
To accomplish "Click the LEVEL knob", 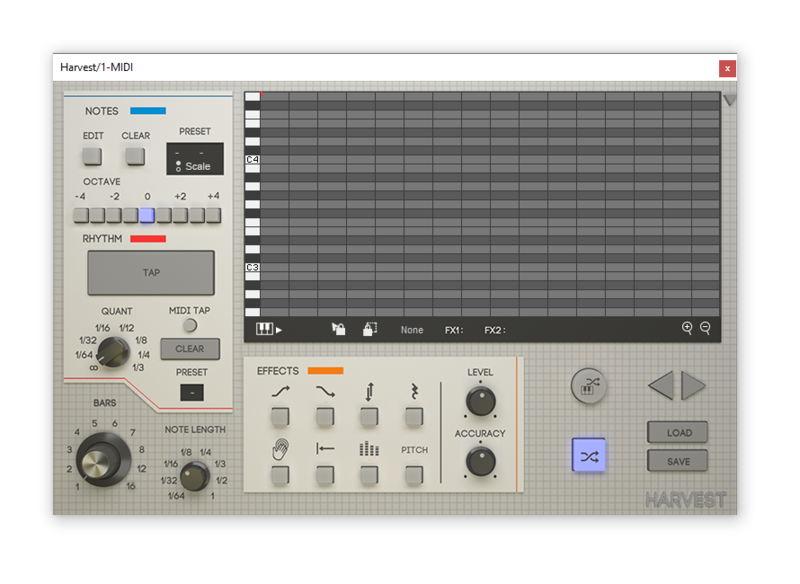I will click(480, 401).
